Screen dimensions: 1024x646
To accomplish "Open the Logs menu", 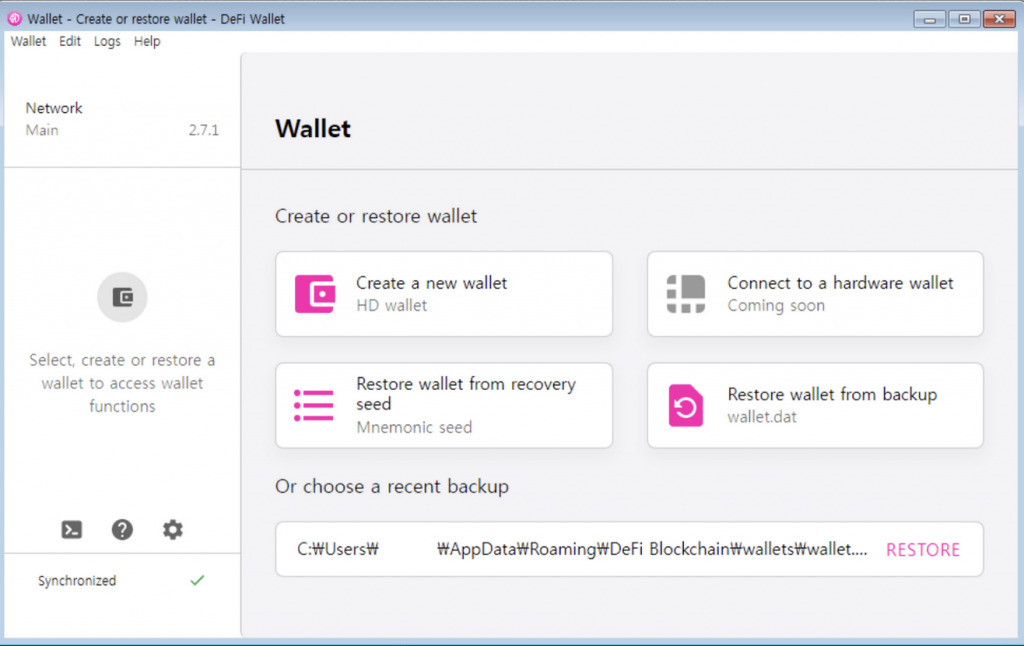I will click(x=106, y=41).
